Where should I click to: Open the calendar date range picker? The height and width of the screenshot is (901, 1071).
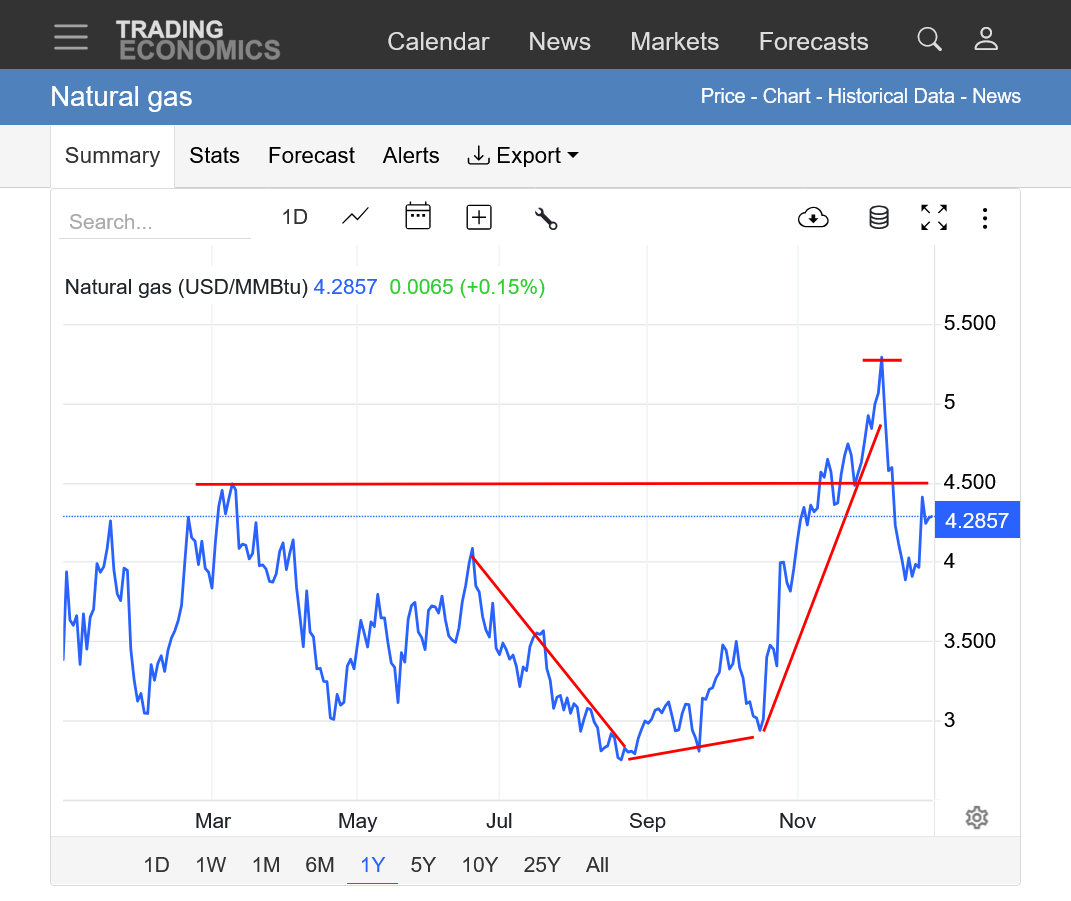click(417, 217)
